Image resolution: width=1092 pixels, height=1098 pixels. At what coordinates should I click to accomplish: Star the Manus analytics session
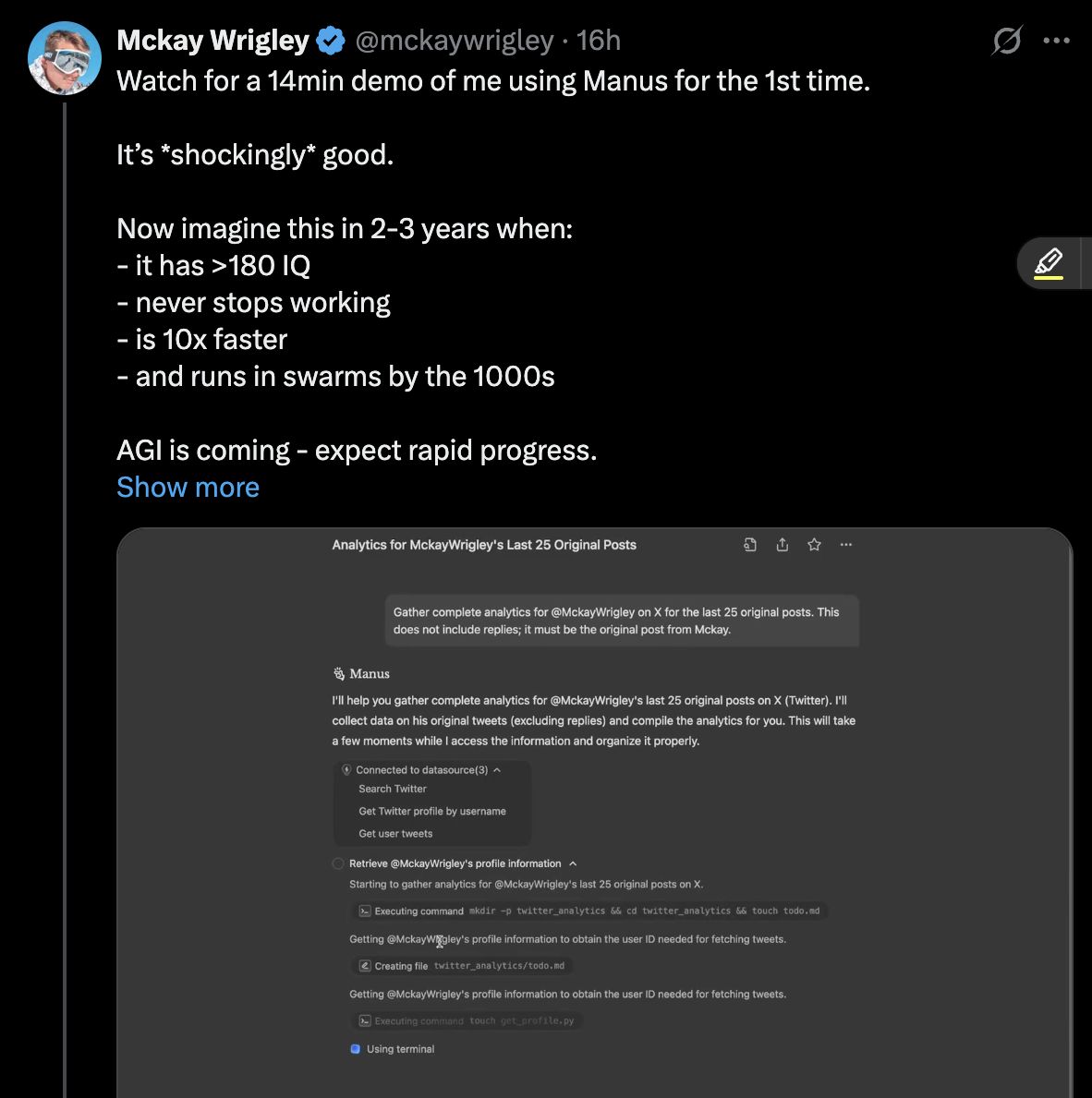click(814, 545)
